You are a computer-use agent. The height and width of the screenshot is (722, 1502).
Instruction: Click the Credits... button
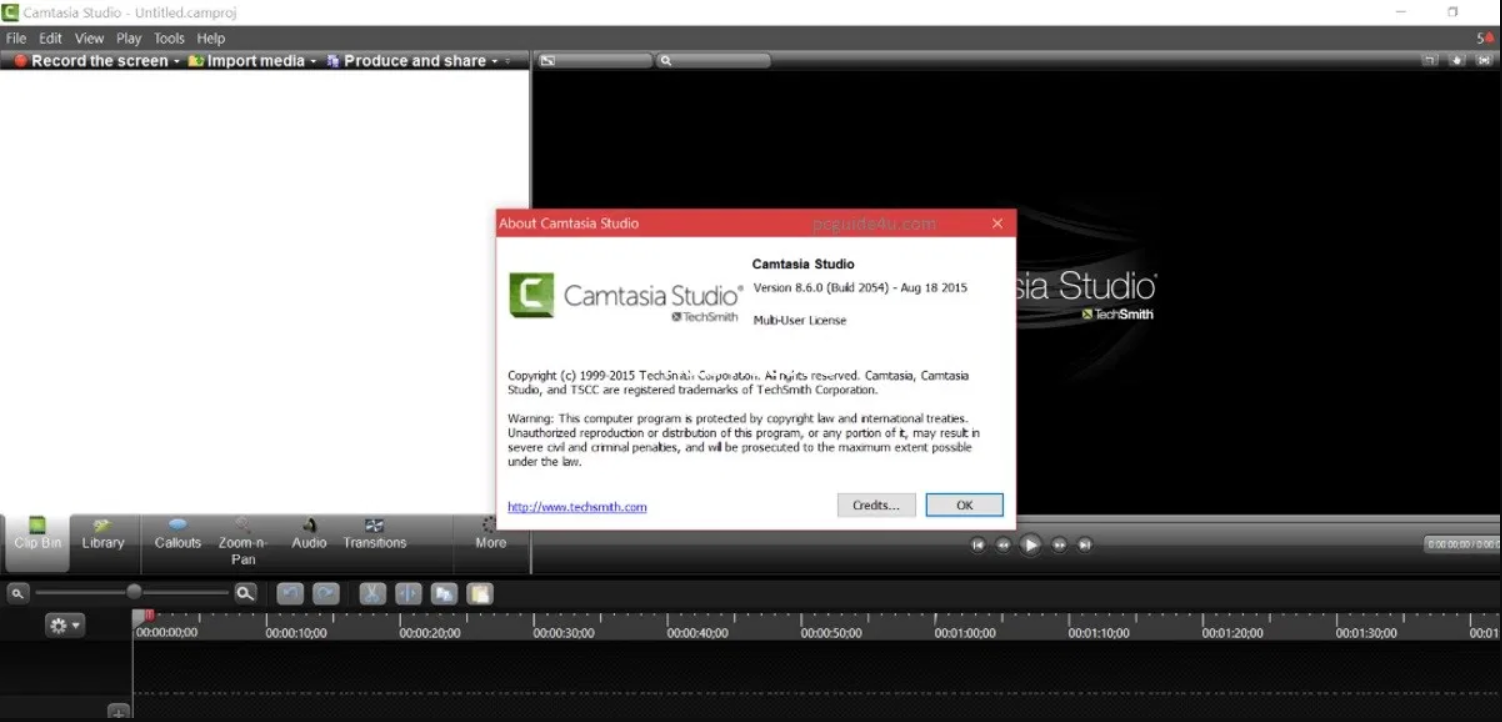[x=876, y=505]
